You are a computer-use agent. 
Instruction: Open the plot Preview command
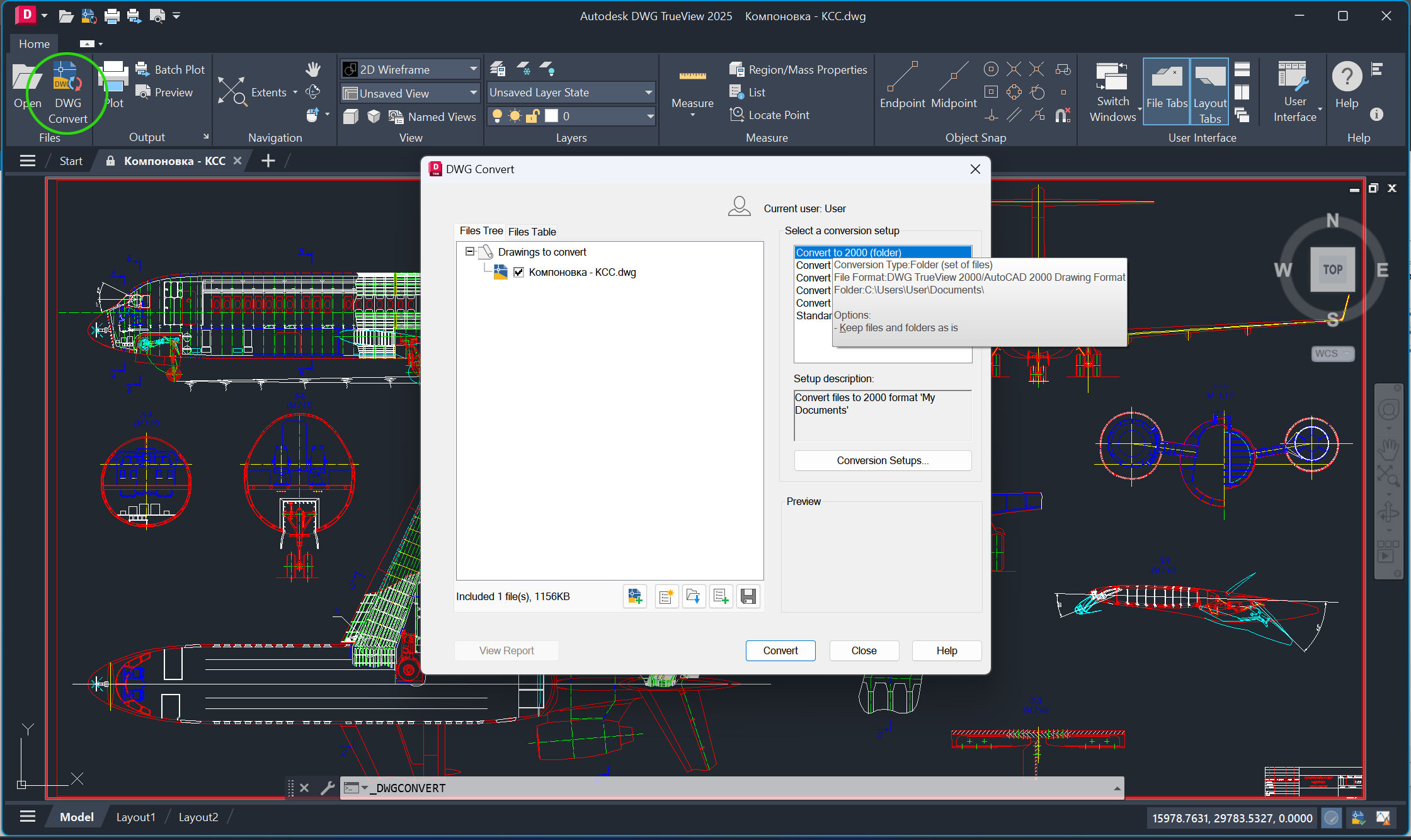(x=164, y=93)
